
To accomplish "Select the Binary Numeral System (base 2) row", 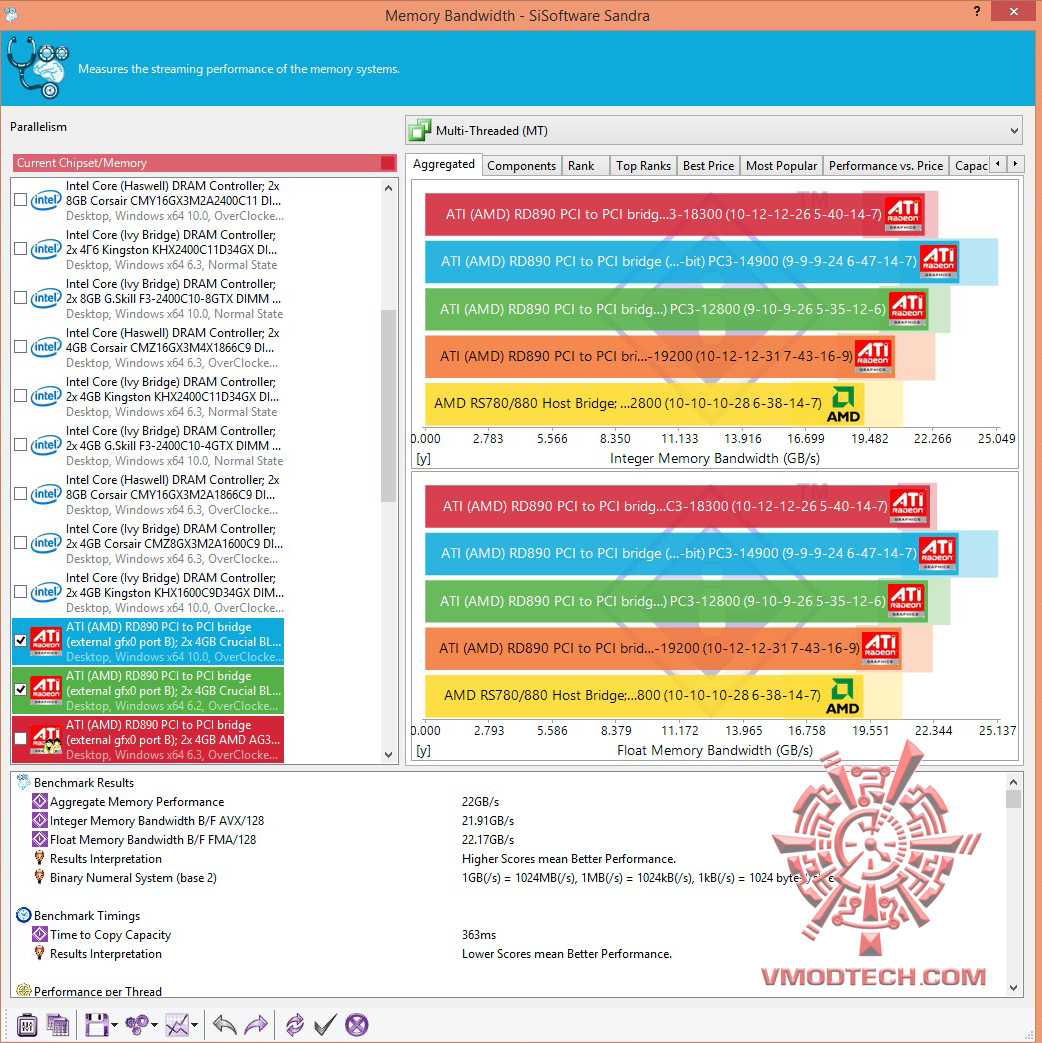I will 509,878.
